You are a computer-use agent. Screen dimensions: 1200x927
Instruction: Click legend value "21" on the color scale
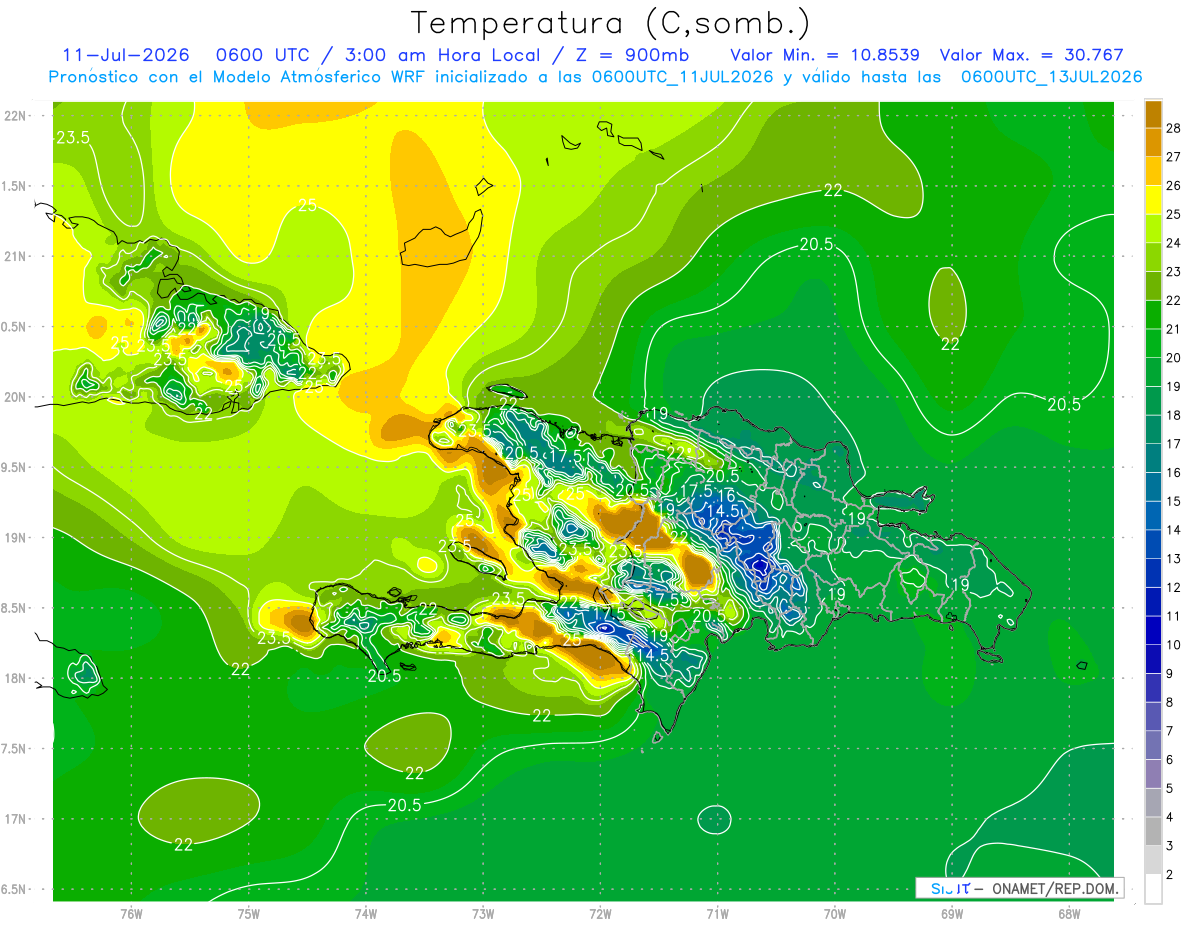tap(1175, 330)
